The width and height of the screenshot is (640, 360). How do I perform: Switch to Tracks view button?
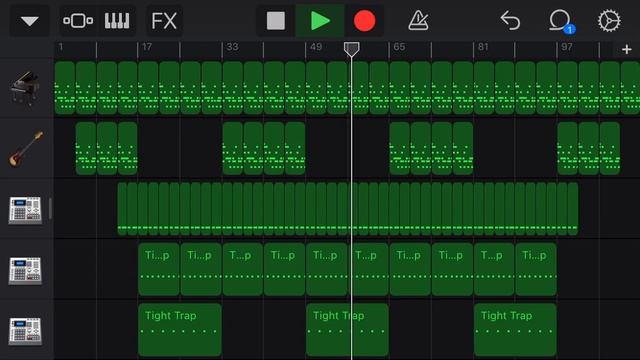[x=78, y=21]
